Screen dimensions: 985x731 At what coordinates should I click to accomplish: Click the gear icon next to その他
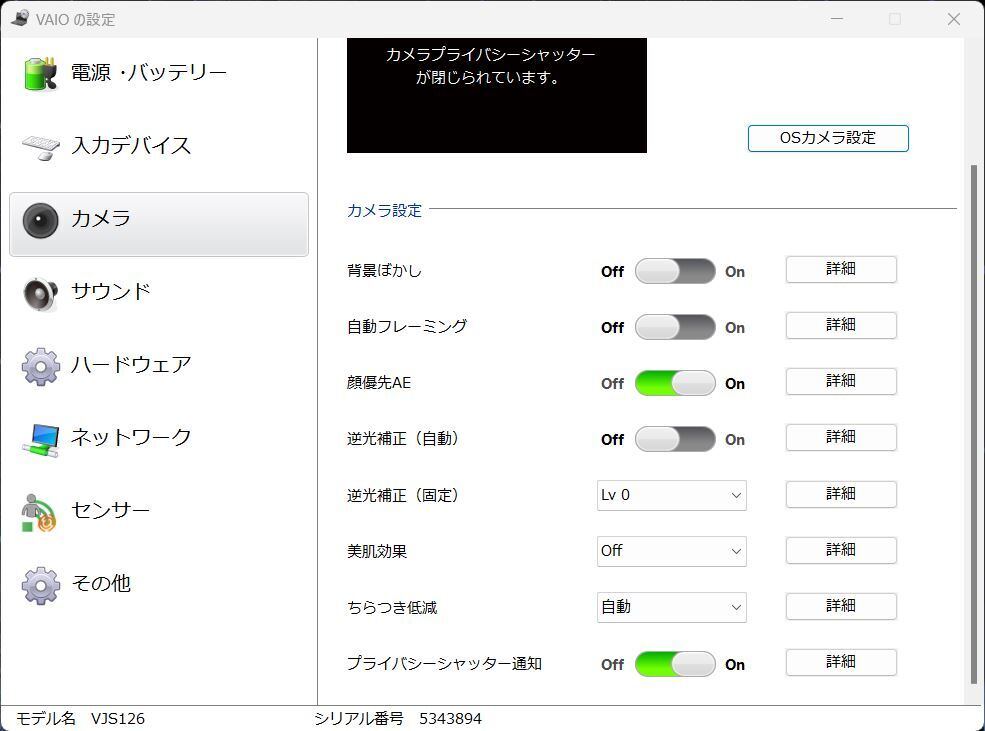(x=41, y=585)
